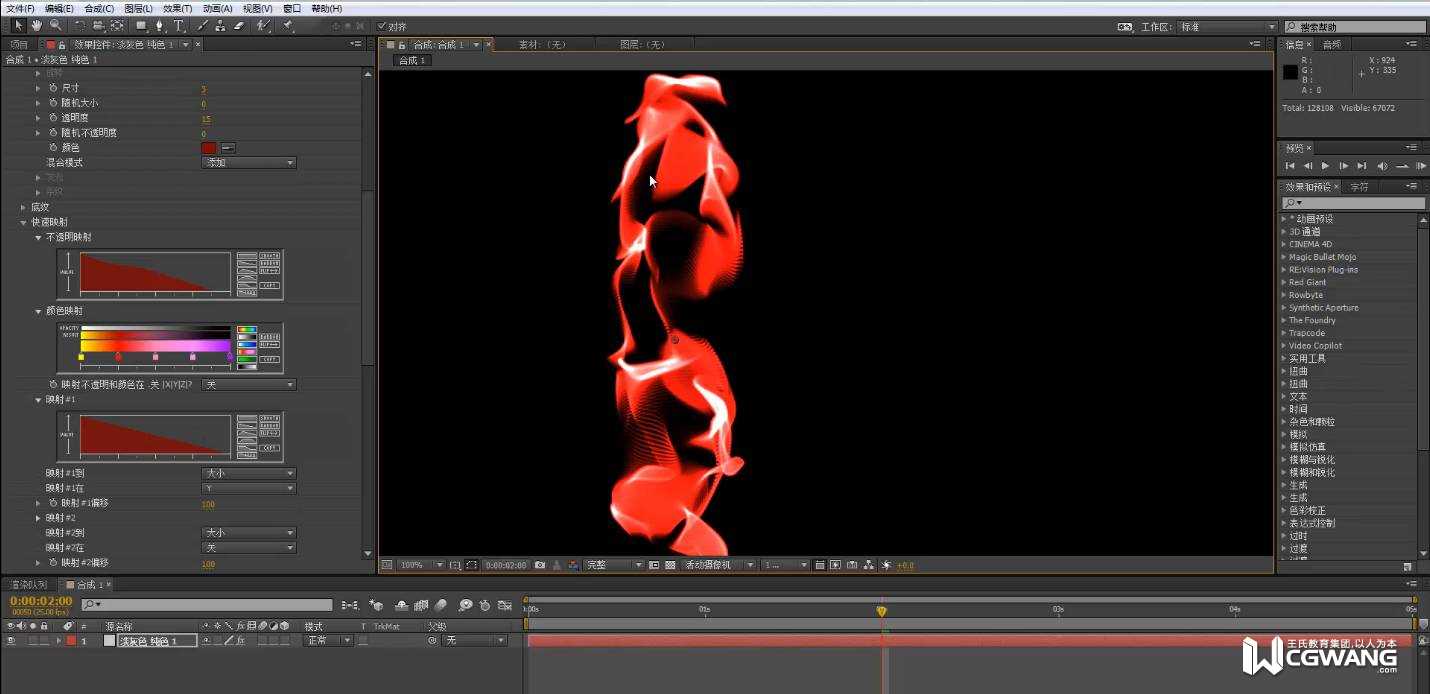This screenshot has height=694, width=1430.
Task: Click the timeline playhead at 02s
Action: 881,610
